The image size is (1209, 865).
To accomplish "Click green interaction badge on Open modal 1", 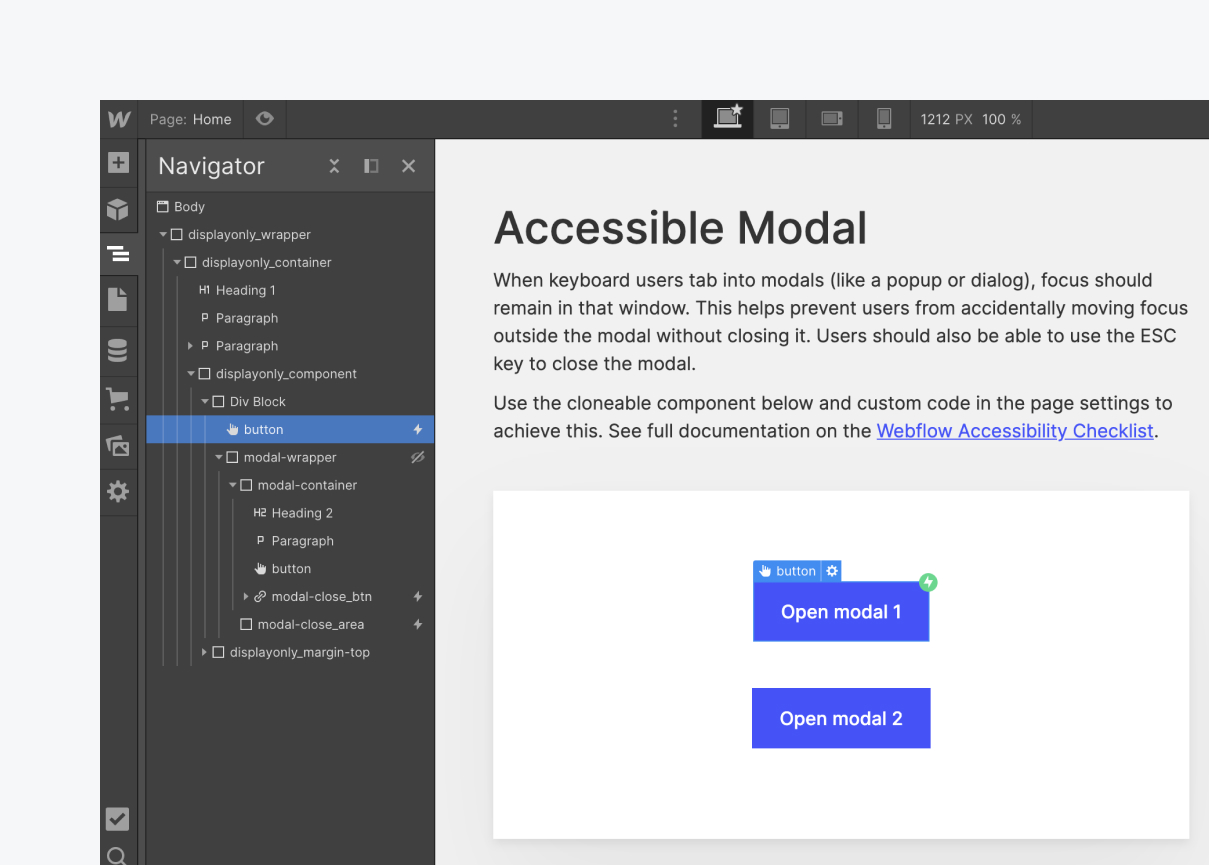I will click(928, 582).
